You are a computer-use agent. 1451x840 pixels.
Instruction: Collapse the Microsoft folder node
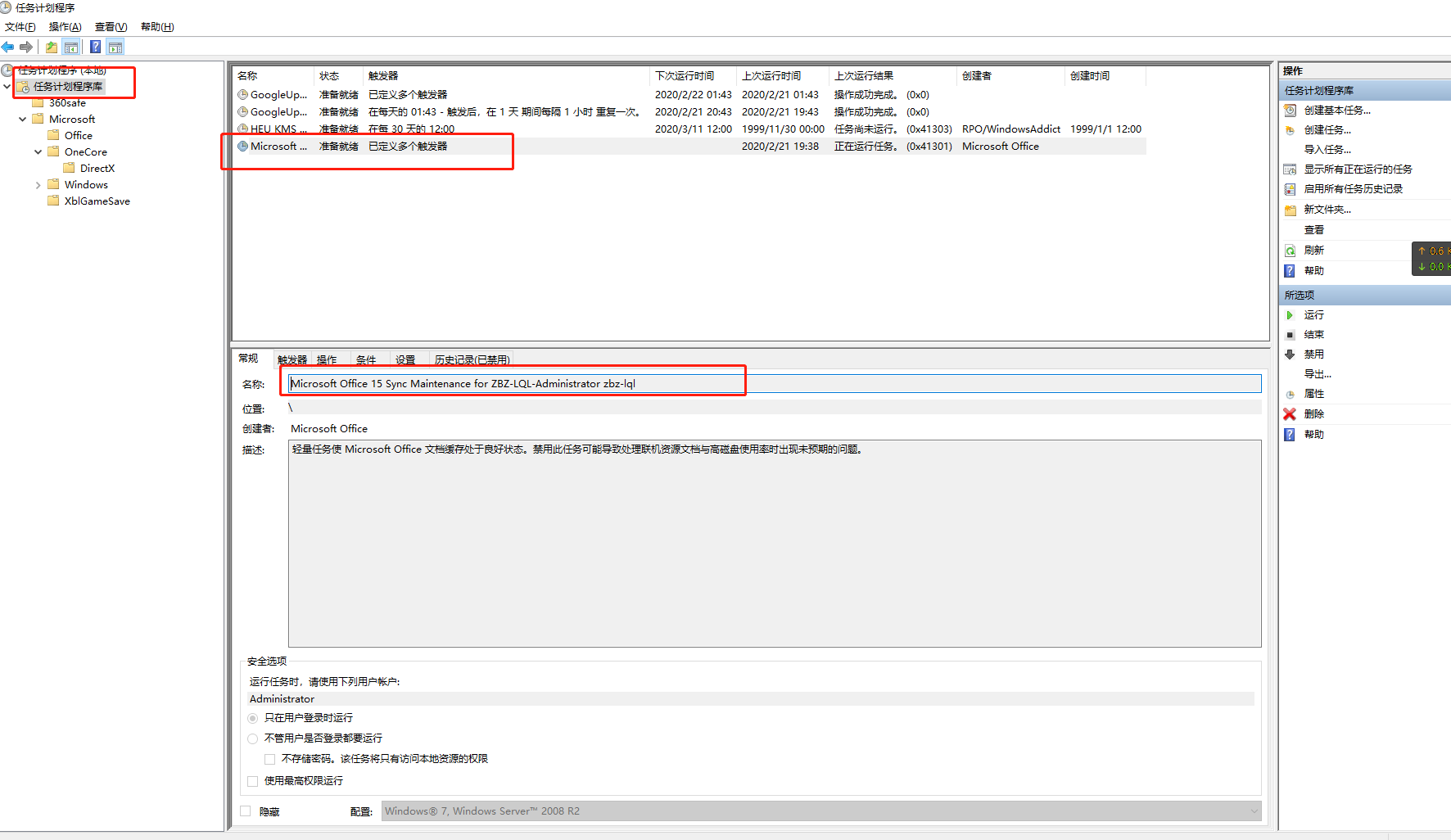tap(22, 120)
